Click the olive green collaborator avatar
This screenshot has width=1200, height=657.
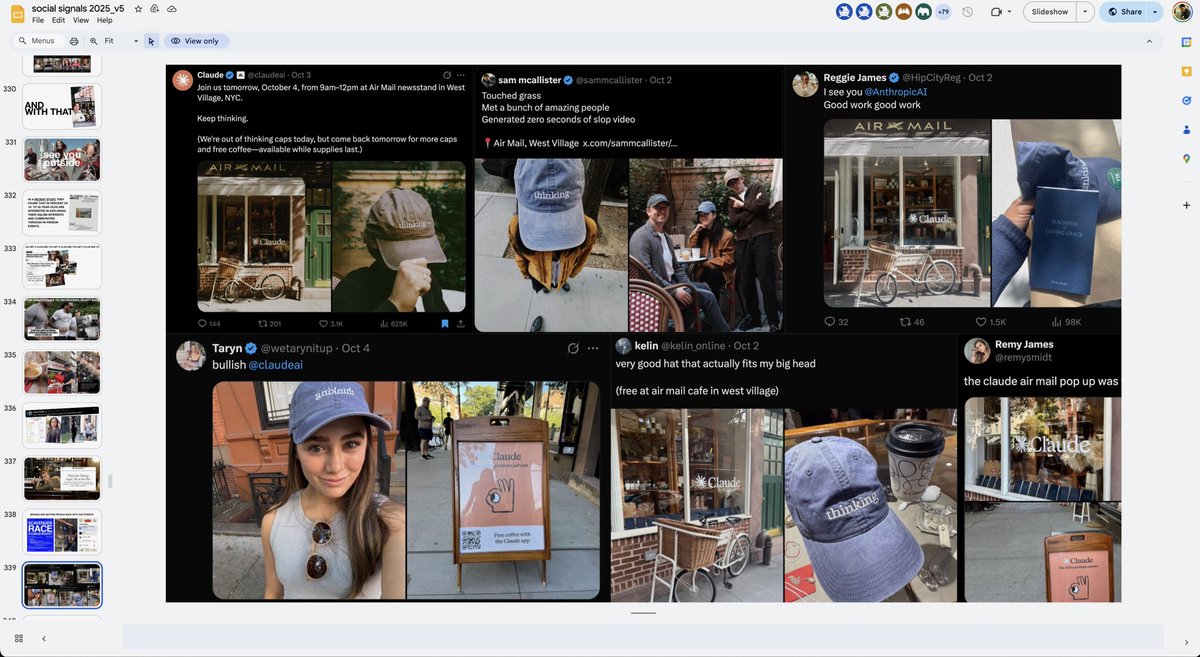(884, 12)
